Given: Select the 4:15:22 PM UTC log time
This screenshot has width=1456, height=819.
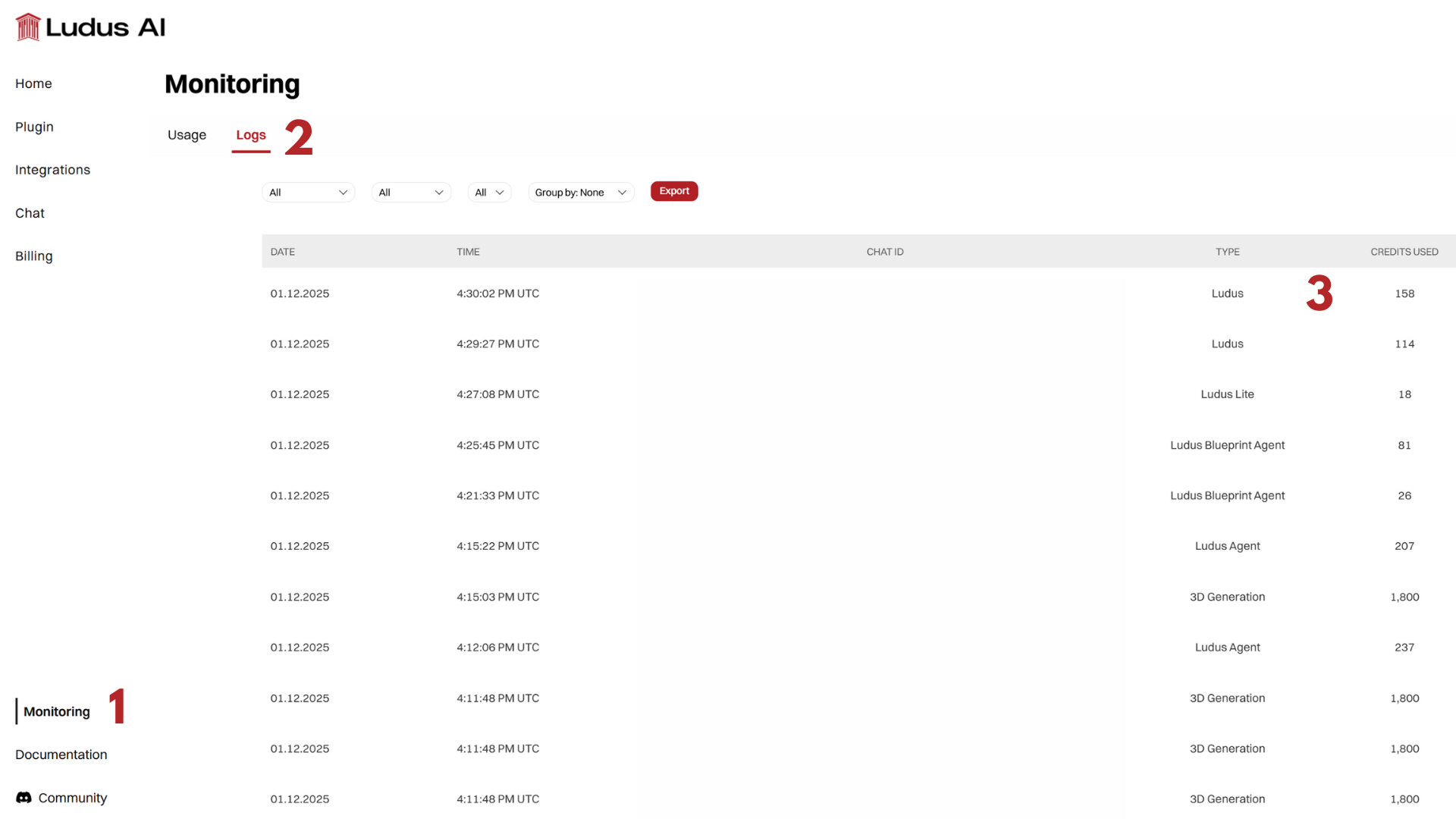Looking at the screenshot, I should (x=497, y=546).
